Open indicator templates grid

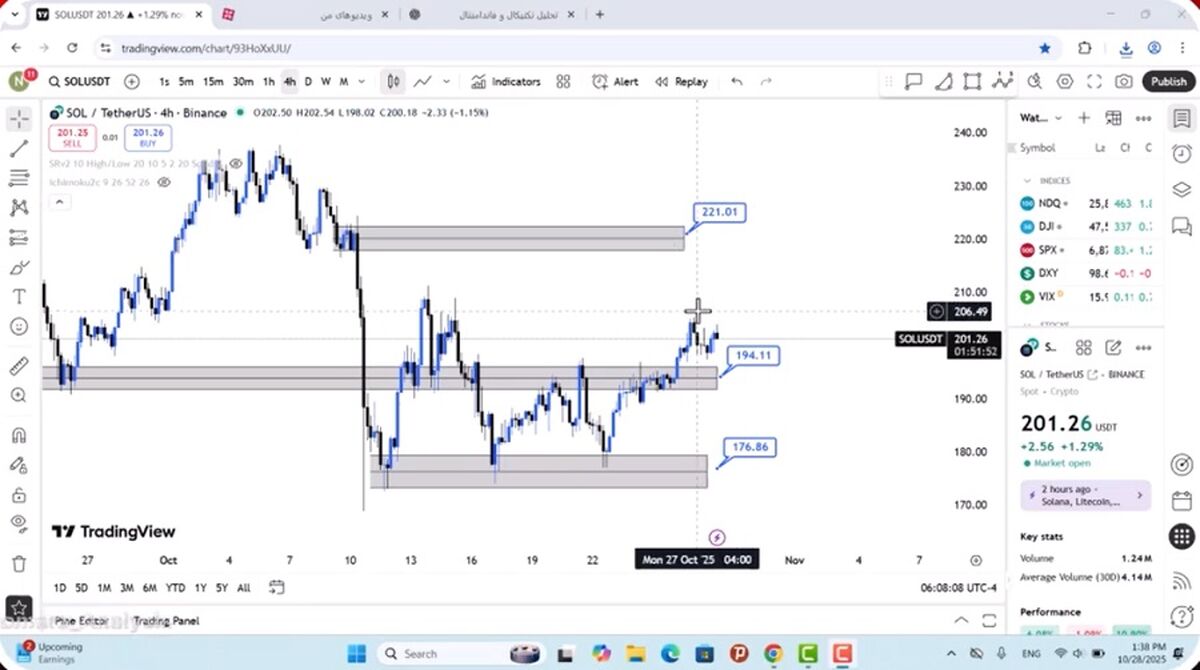coord(564,82)
